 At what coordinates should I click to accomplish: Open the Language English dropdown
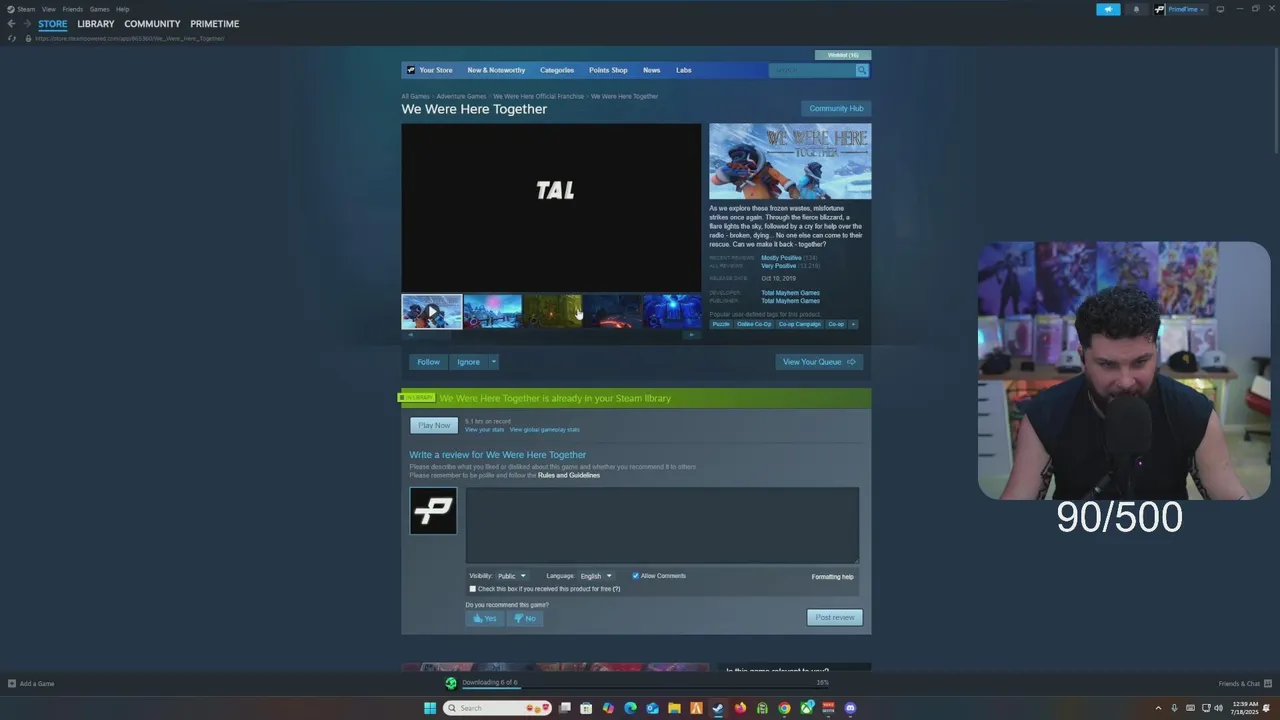pos(595,576)
